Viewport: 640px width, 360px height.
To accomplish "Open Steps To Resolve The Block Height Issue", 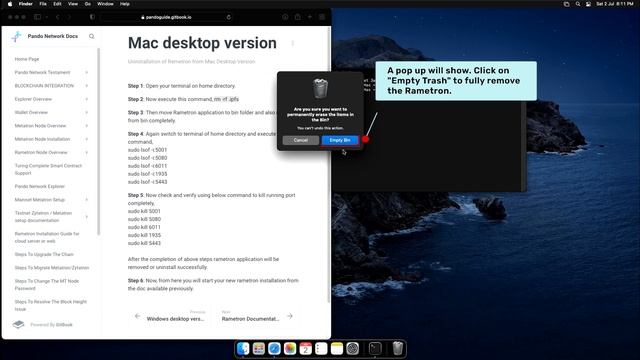I will tap(51, 305).
